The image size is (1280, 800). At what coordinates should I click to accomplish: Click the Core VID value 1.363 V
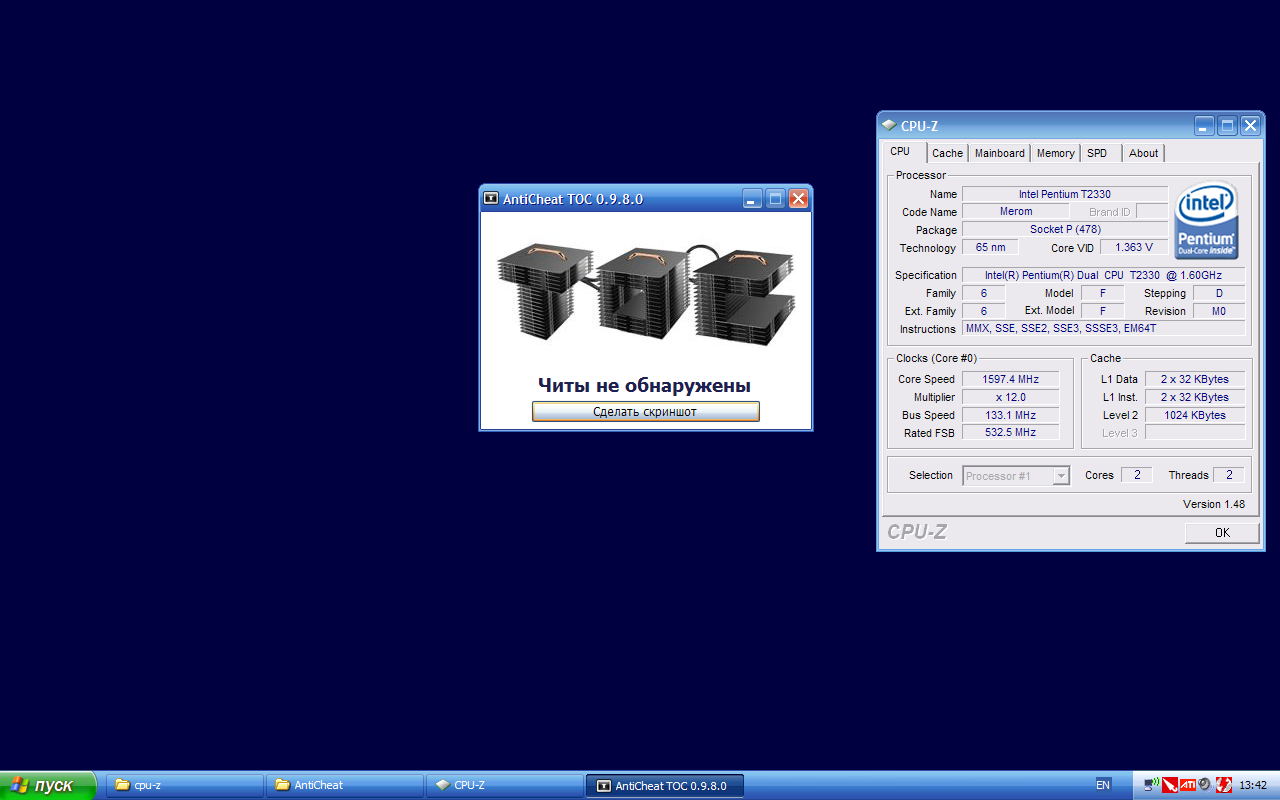coord(1134,247)
